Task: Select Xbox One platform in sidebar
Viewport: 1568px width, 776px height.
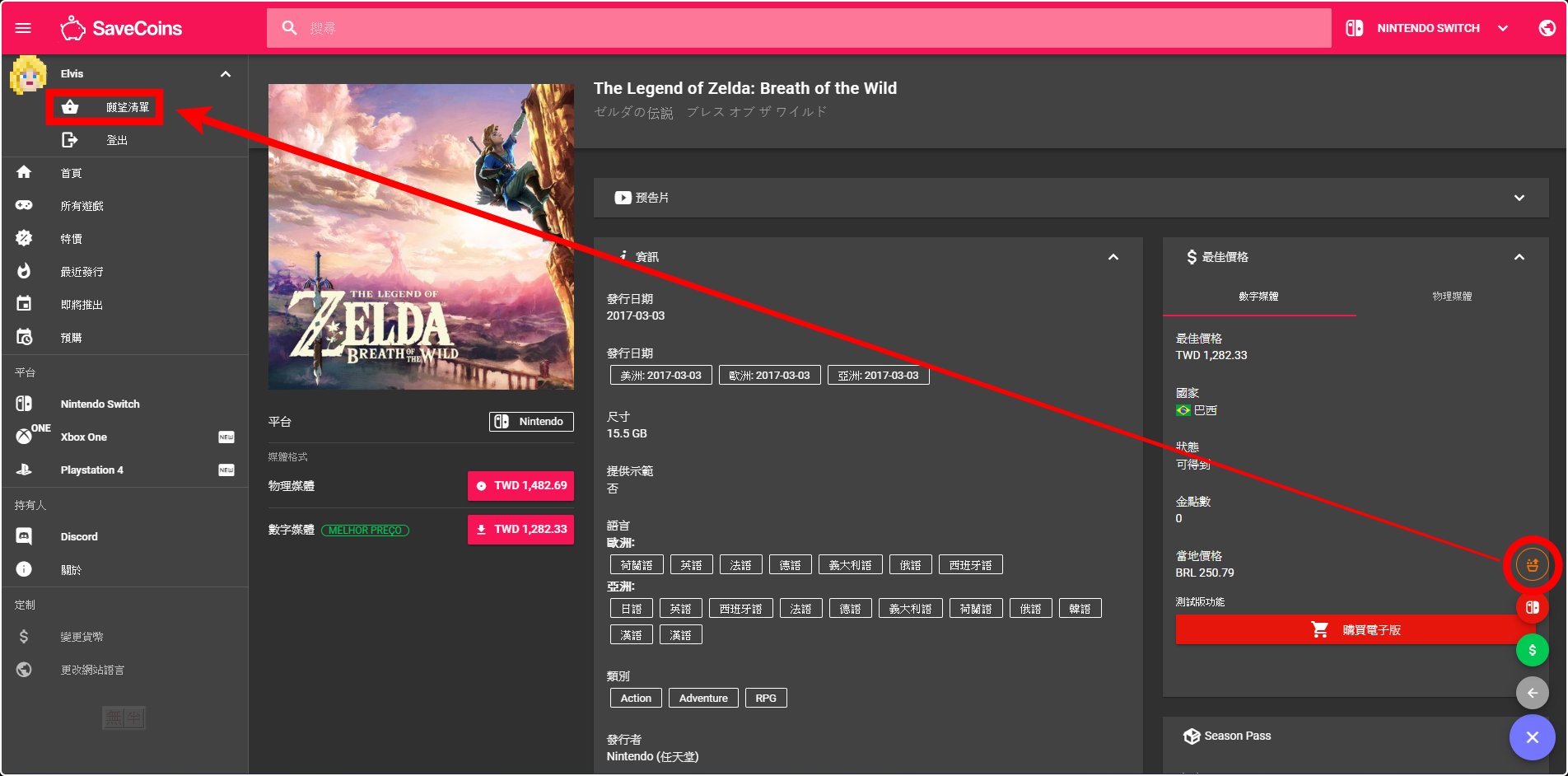Action: tap(84, 437)
